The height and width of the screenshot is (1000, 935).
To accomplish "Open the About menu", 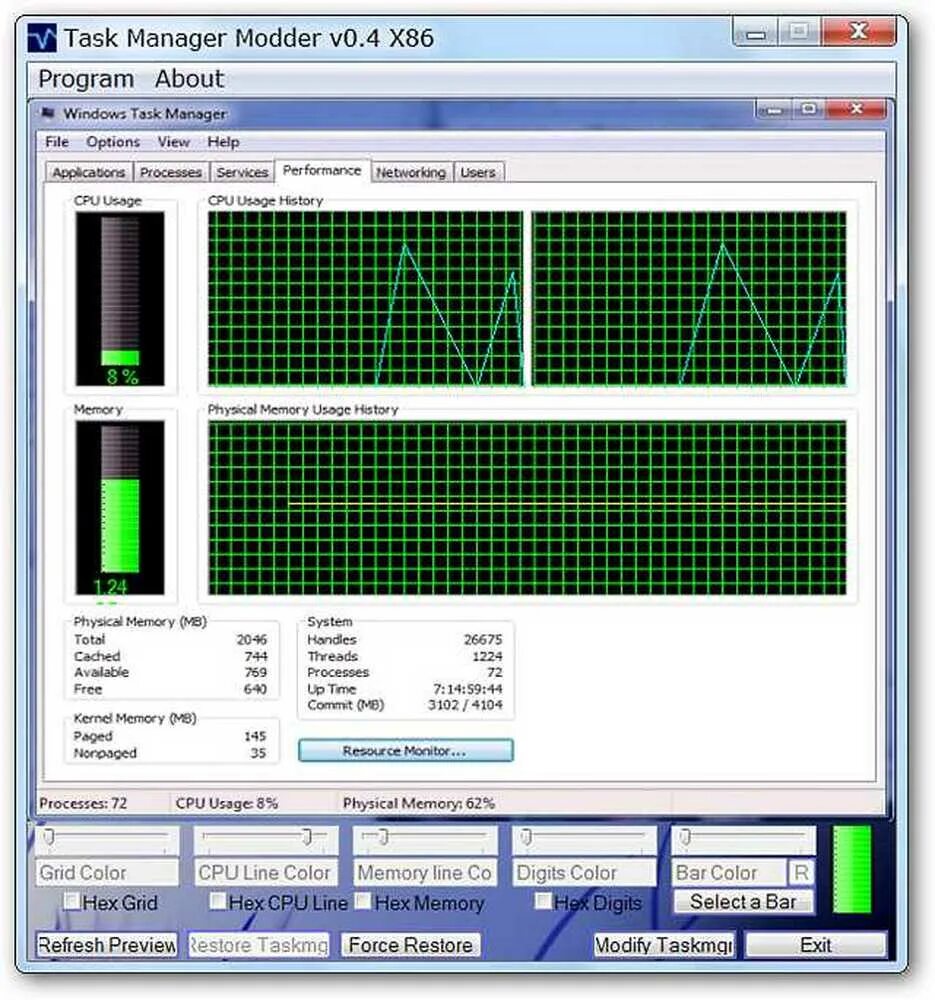I will [189, 79].
